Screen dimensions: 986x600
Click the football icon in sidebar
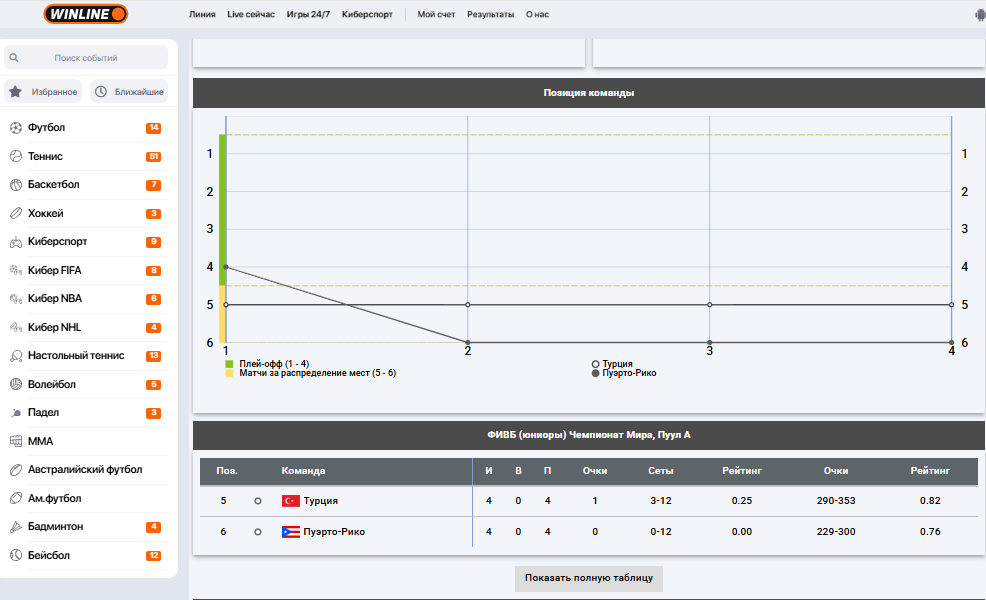(x=16, y=128)
